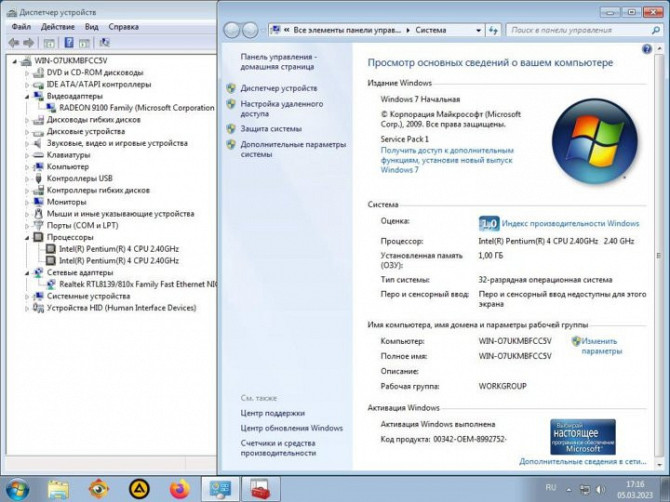Expand Дисковые устройства node
Viewport: 670px width, 502px height.
point(27,132)
